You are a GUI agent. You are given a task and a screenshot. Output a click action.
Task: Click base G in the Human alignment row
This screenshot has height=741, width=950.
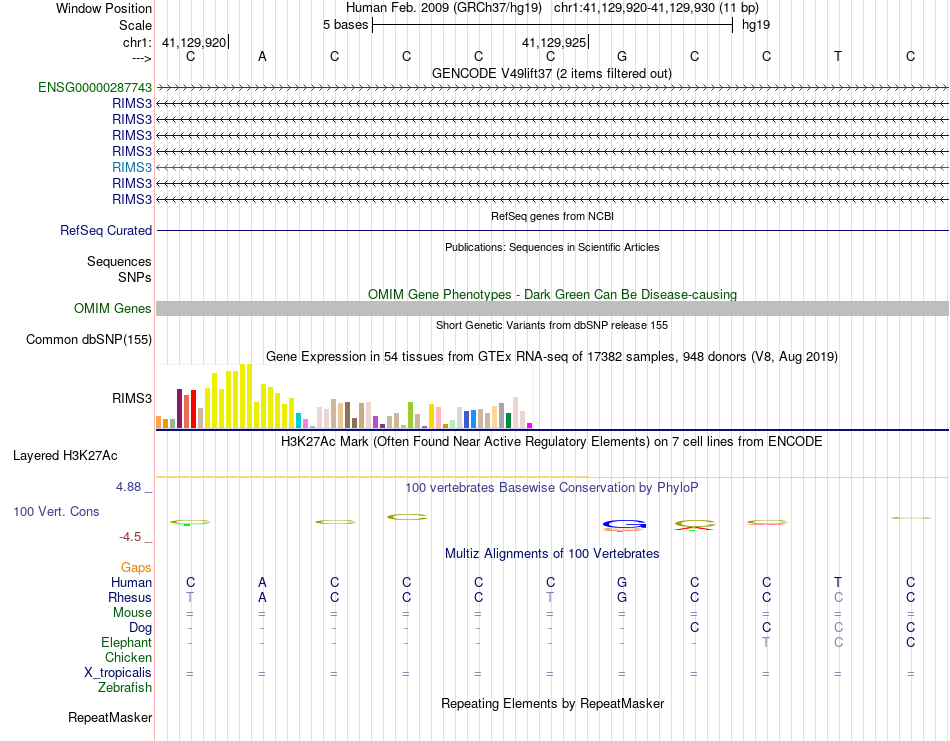point(622,582)
